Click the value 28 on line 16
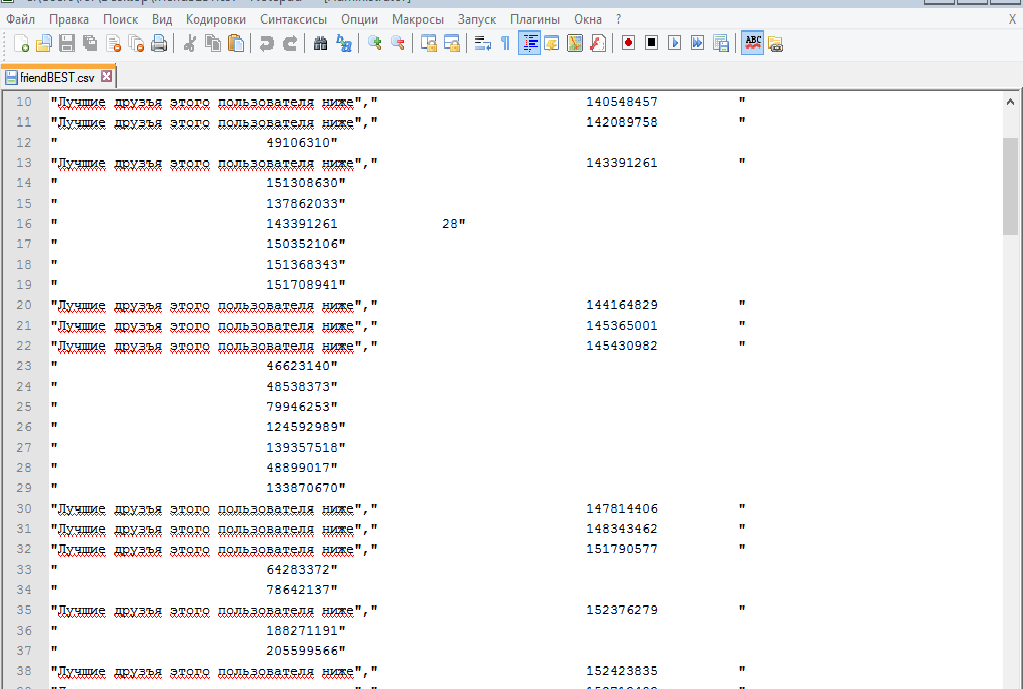 450,224
